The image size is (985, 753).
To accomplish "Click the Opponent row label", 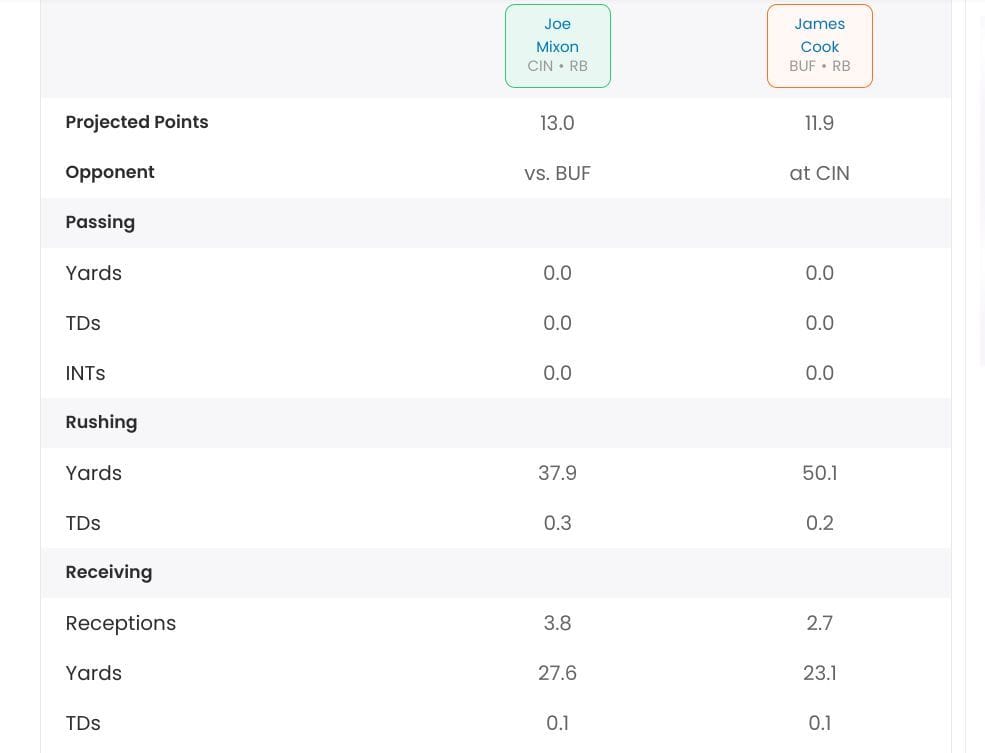I will (x=110, y=173).
